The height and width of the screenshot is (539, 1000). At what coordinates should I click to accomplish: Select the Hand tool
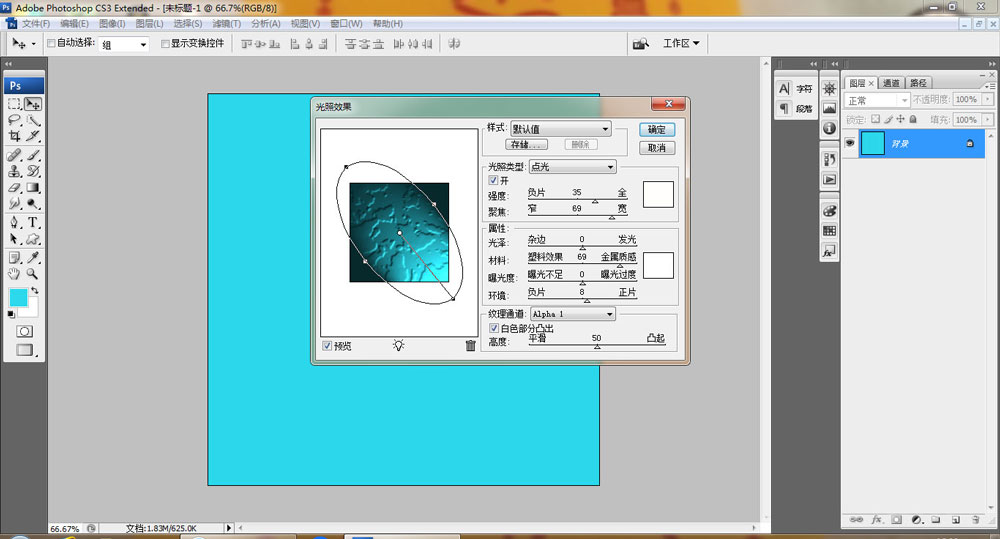coord(15,274)
